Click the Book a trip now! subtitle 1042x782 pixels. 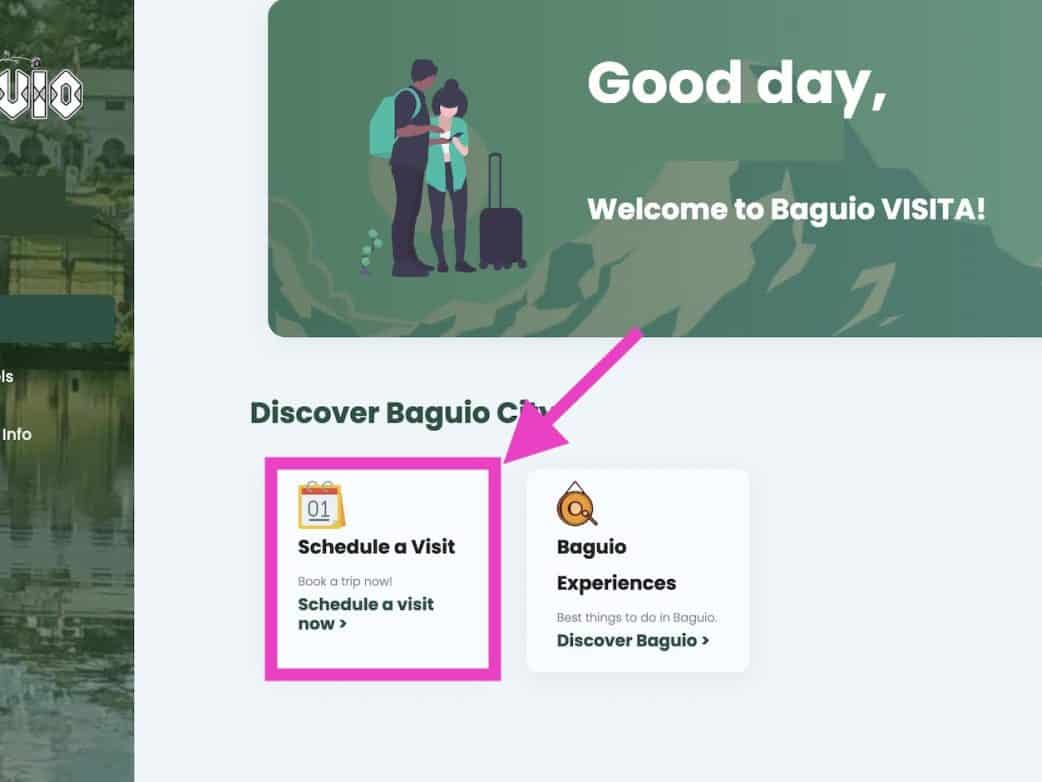click(345, 581)
